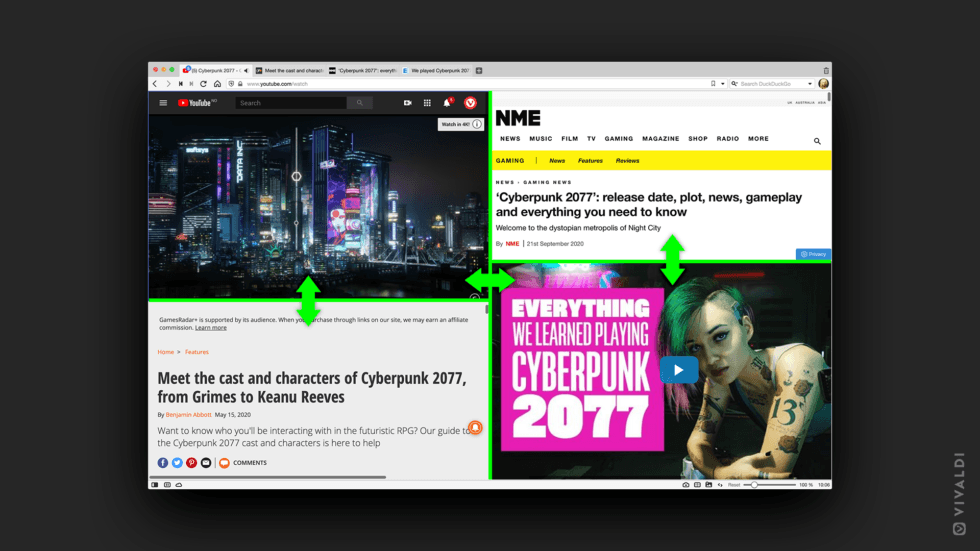
Task: Open page actions code icon
Action: (x=720, y=485)
